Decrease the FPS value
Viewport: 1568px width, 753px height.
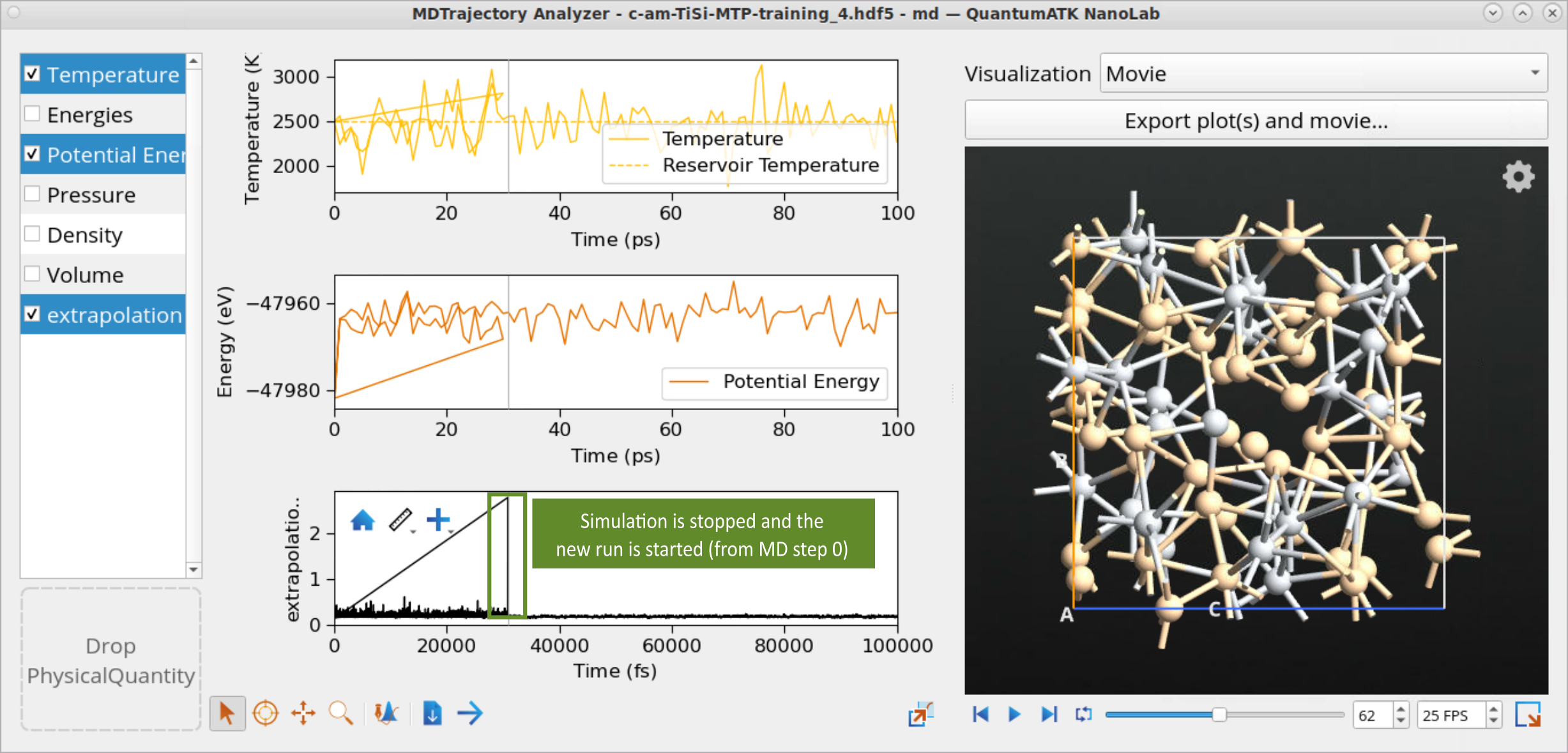(x=1493, y=721)
